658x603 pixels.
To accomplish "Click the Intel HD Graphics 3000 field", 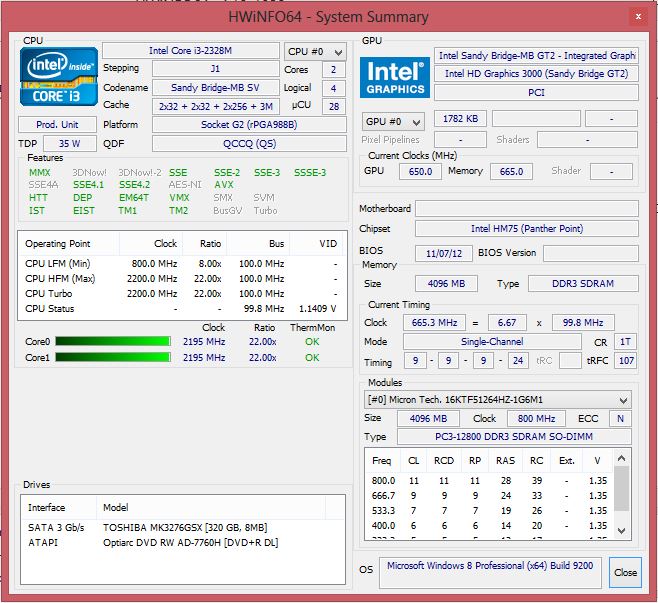I will (x=536, y=74).
